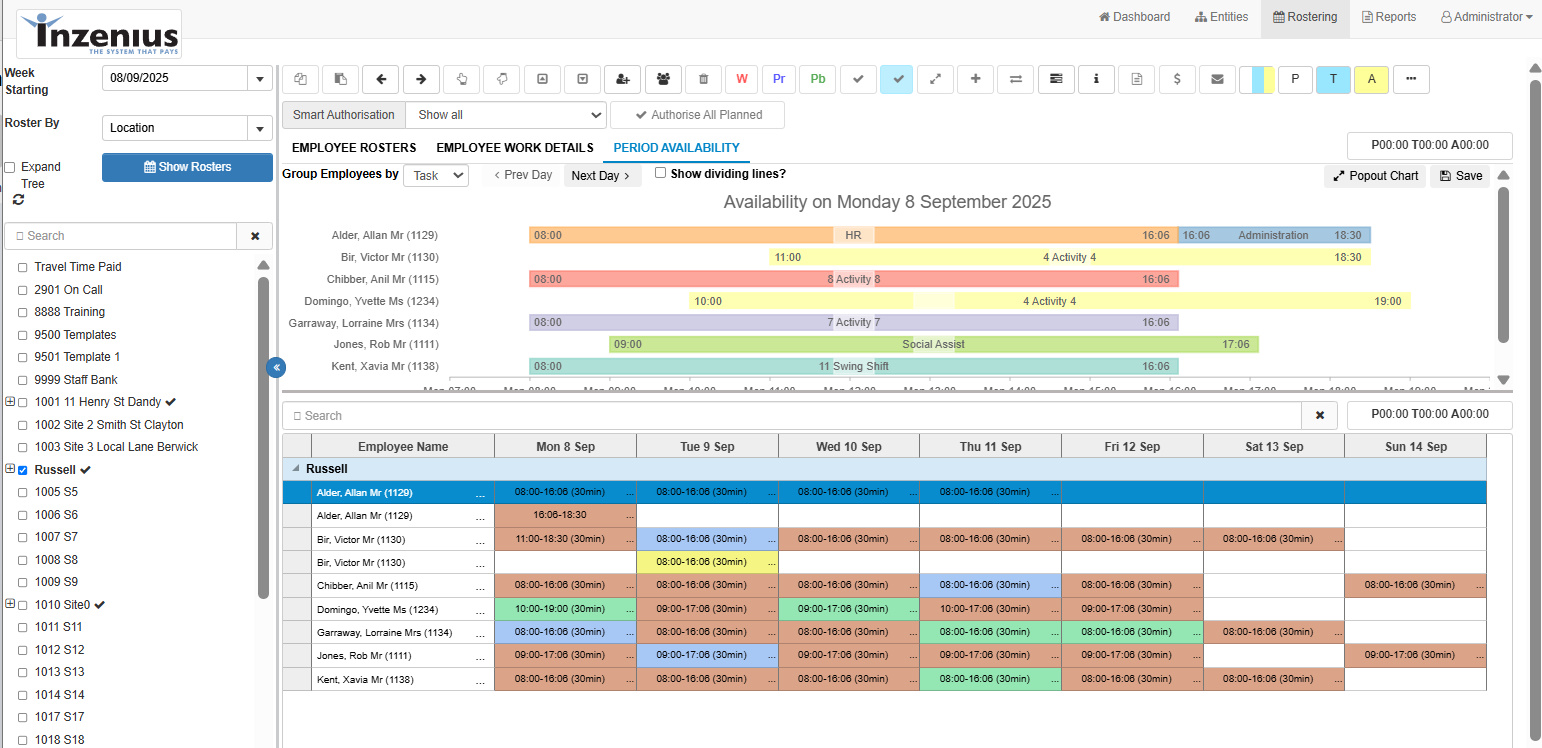
Task: Click the paste clipboard icon
Action: [340, 79]
